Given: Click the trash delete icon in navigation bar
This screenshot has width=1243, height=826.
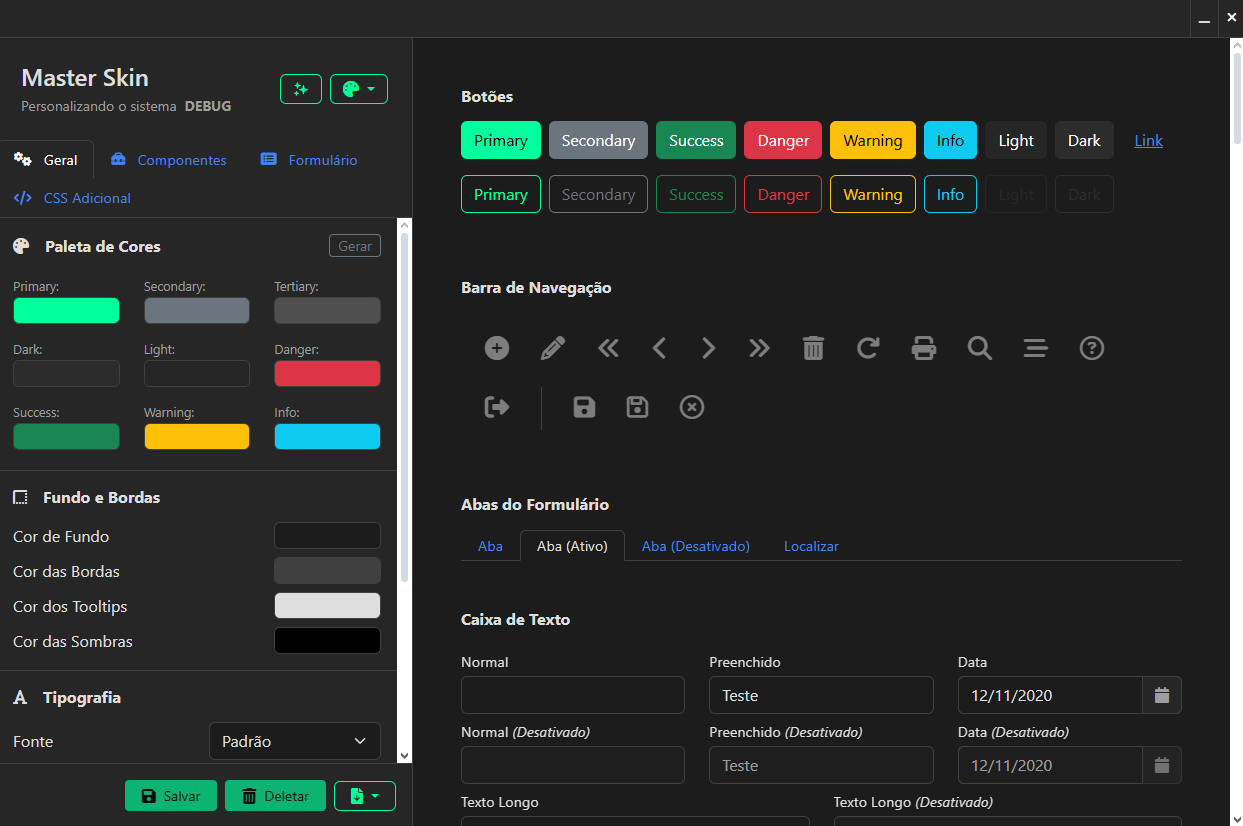Looking at the screenshot, I should click(x=813, y=348).
